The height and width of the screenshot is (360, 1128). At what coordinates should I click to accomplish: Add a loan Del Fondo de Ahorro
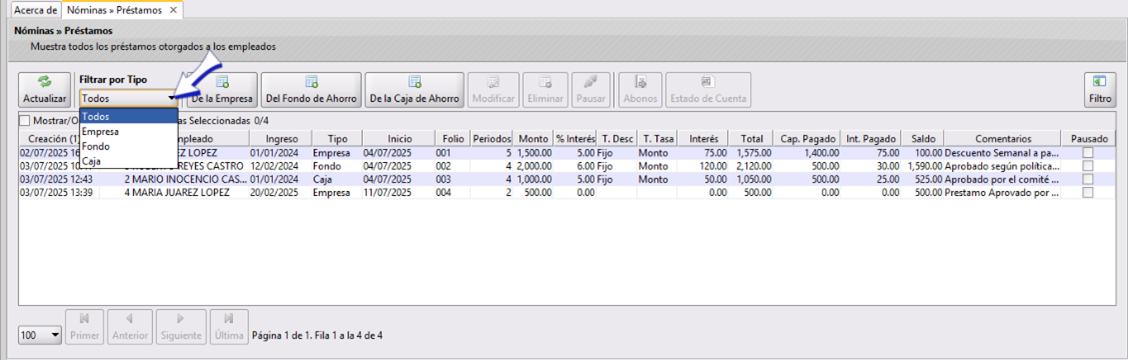pos(311,90)
